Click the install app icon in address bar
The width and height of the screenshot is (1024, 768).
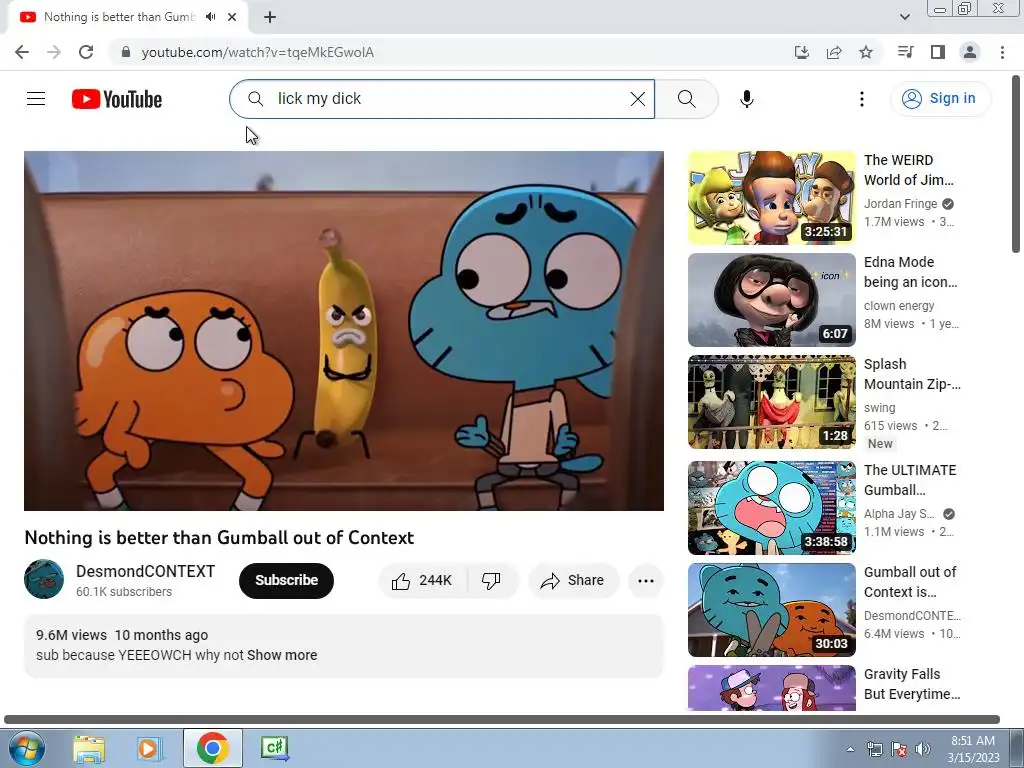point(801,52)
